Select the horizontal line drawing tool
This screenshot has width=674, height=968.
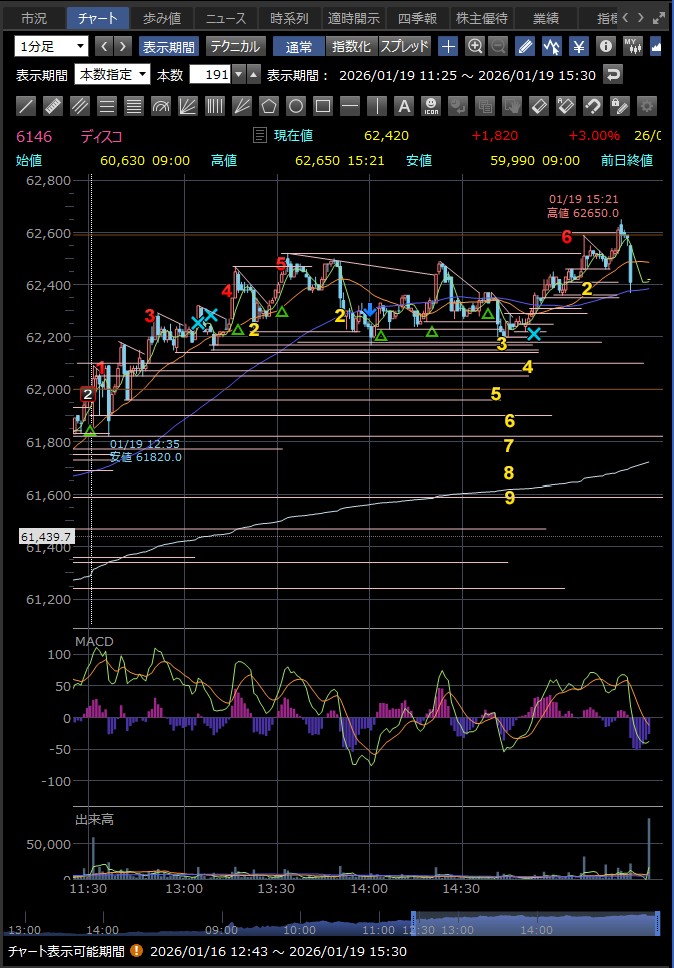click(349, 106)
